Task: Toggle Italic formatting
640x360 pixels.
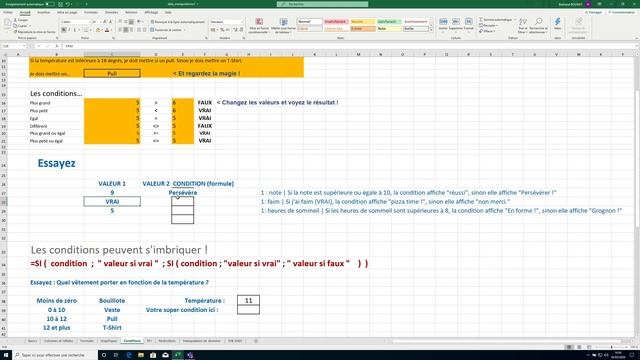Action: click(69, 30)
